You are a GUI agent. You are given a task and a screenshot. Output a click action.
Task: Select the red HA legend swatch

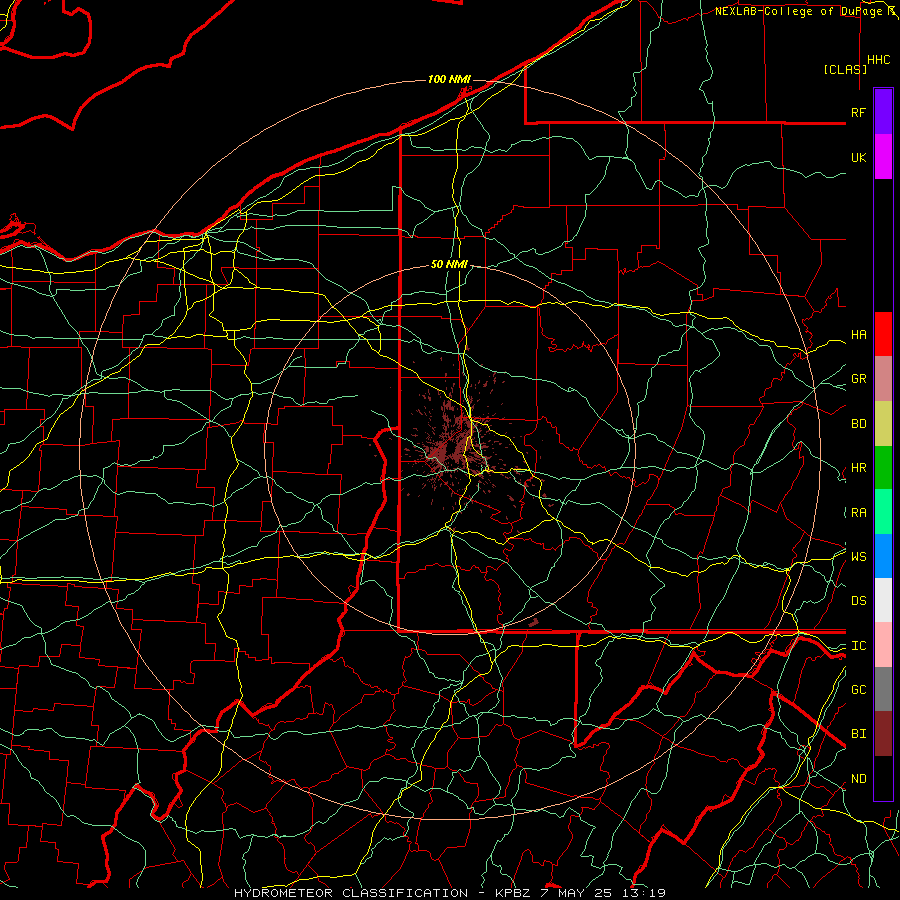pos(883,334)
